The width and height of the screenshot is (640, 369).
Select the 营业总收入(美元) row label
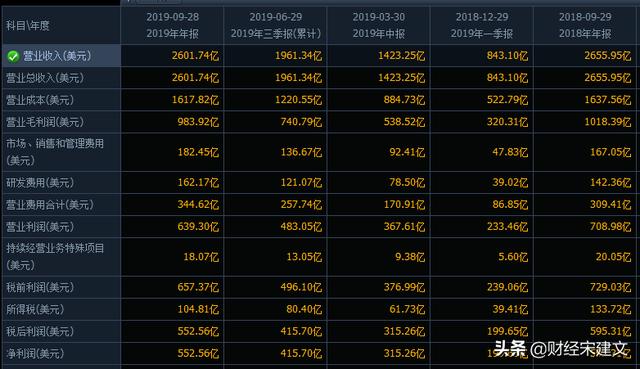[44, 78]
